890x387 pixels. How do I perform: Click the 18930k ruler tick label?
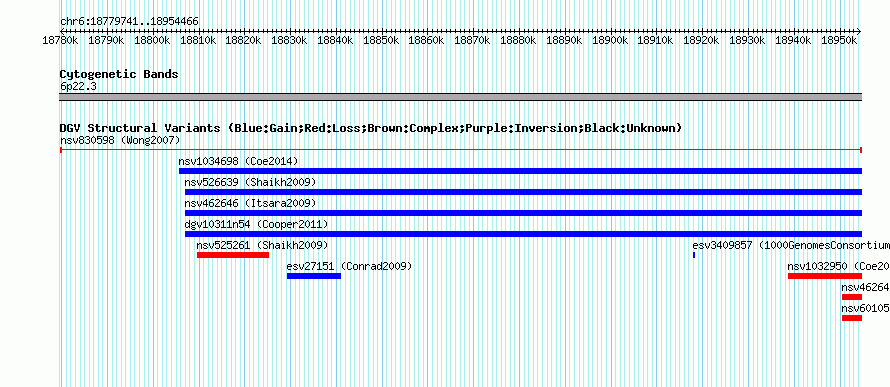point(747,41)
